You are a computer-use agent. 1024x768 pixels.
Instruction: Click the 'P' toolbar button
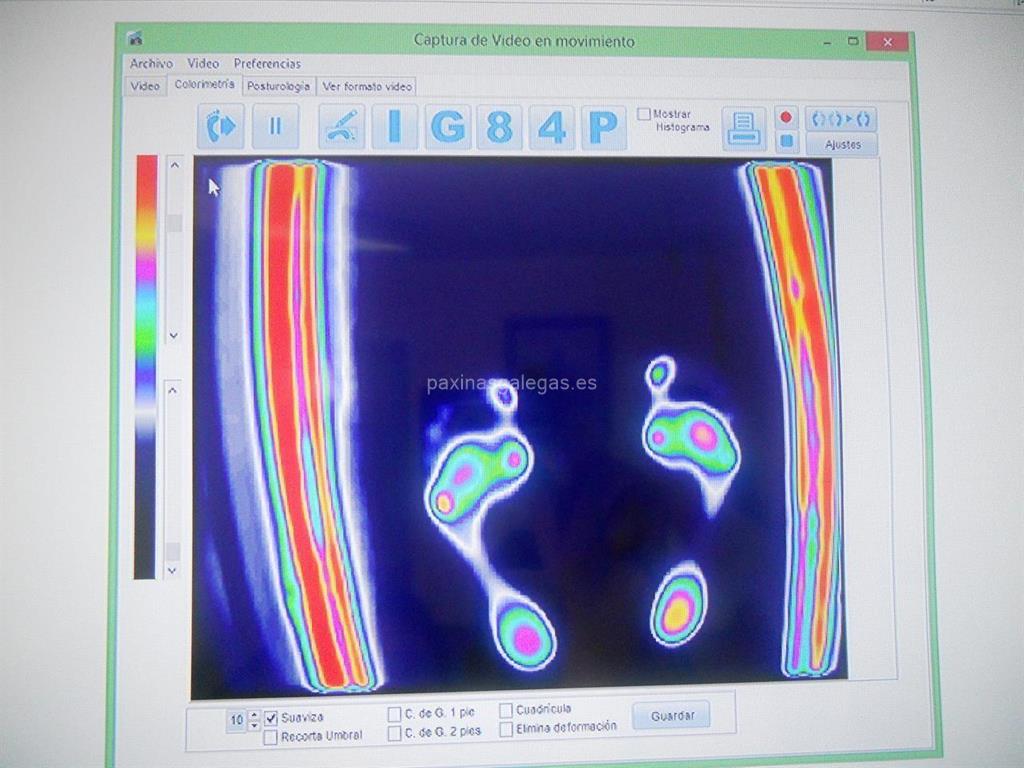coord(603,127)
